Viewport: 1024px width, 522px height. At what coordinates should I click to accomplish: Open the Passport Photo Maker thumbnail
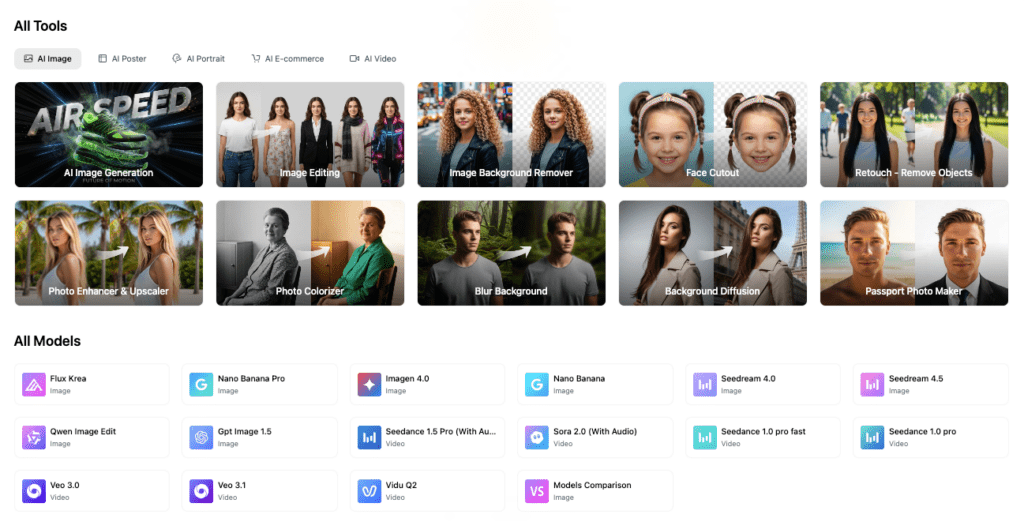(x=913, y=253)
